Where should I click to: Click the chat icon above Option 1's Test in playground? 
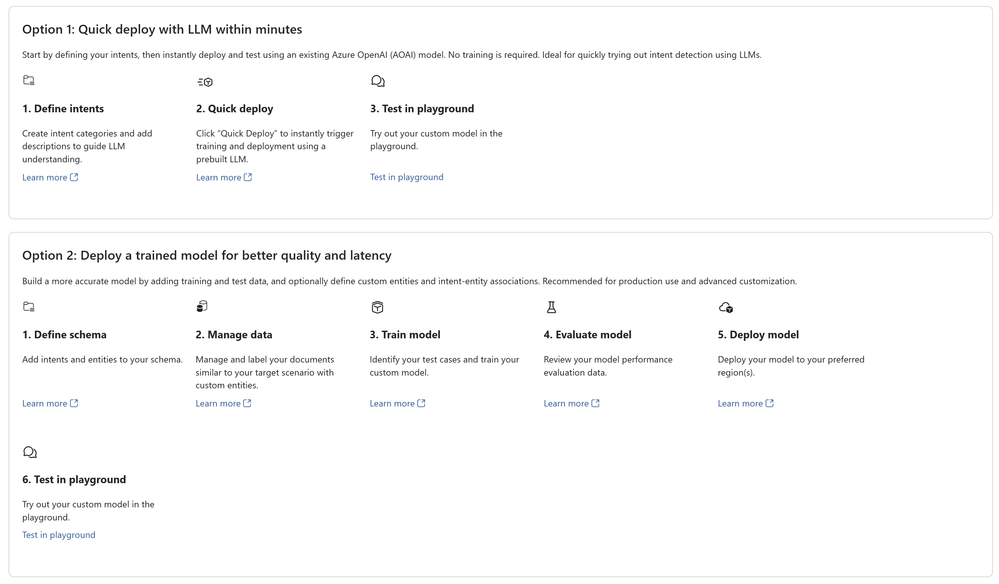pos(378,81)
